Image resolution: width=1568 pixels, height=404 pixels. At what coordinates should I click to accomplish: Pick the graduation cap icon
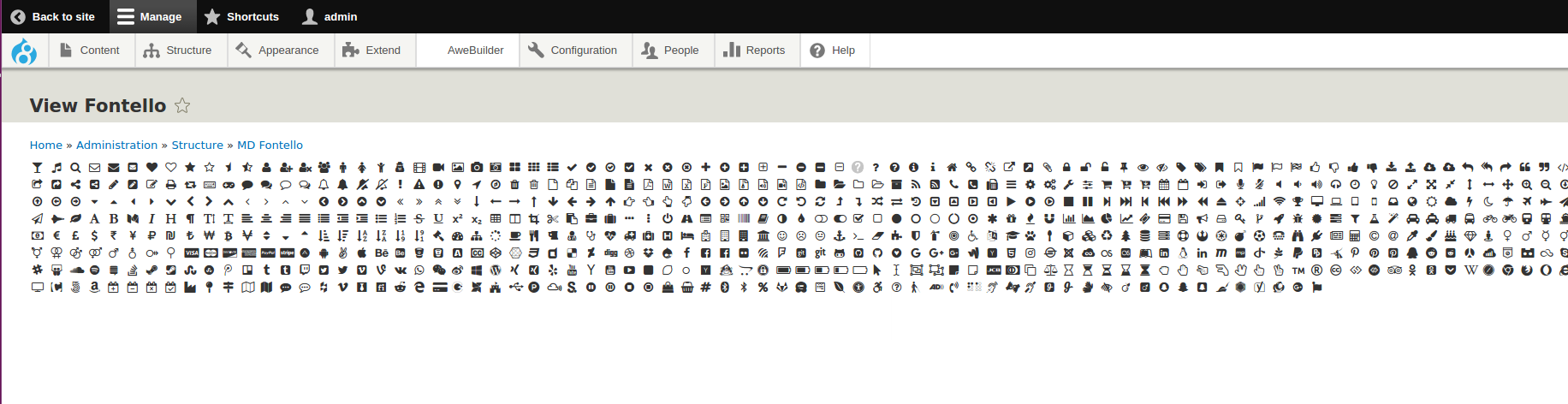pos(1013,235)
